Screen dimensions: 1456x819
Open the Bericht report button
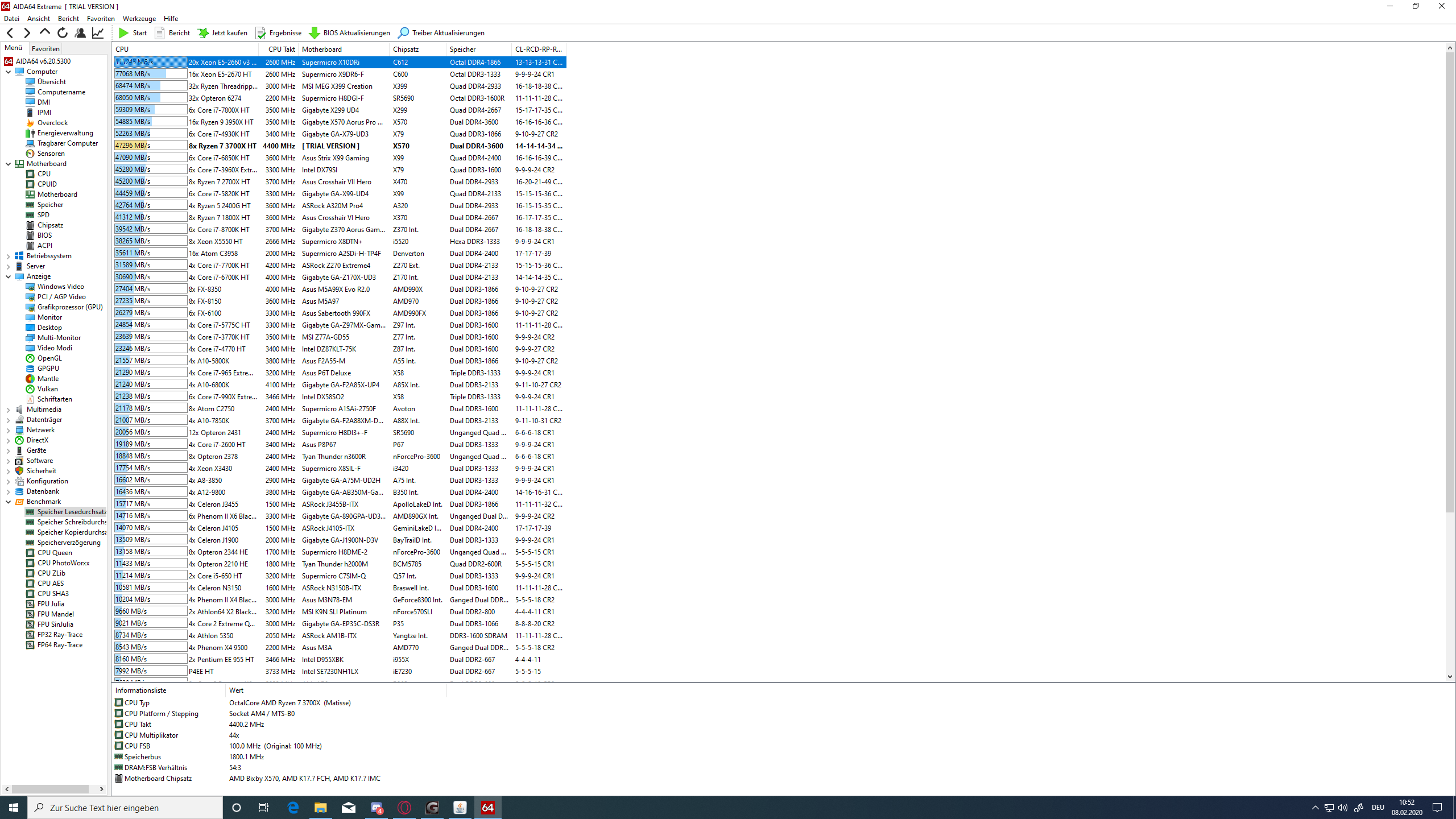[x=172, y=33]
